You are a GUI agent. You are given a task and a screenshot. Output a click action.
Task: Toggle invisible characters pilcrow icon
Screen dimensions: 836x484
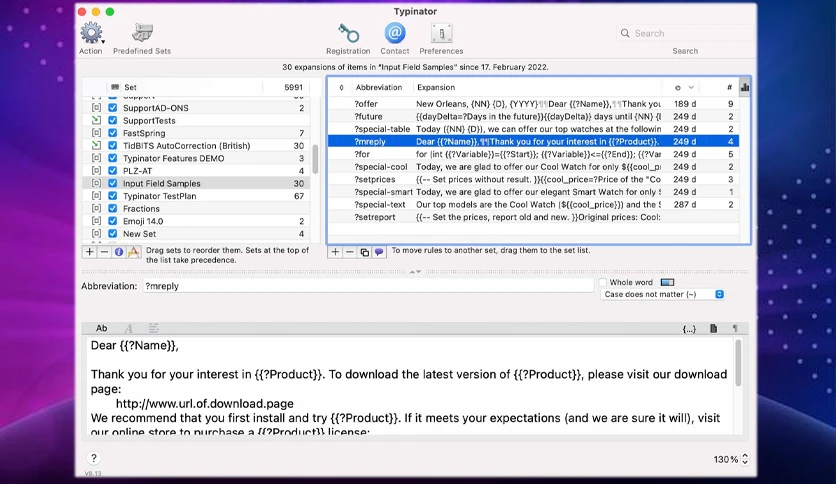[735, 328]
